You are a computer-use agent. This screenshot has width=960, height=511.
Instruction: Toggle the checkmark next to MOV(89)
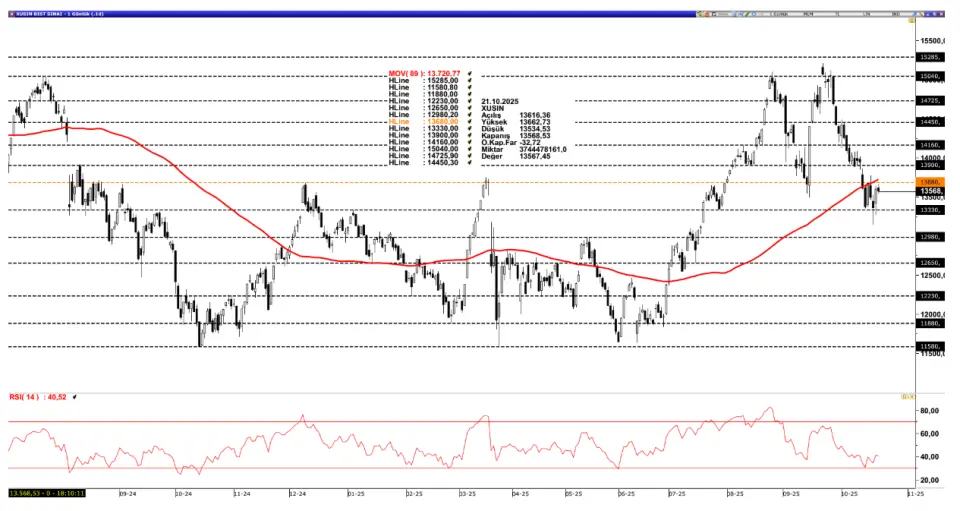pyautogui.click(x=469, y=73)
